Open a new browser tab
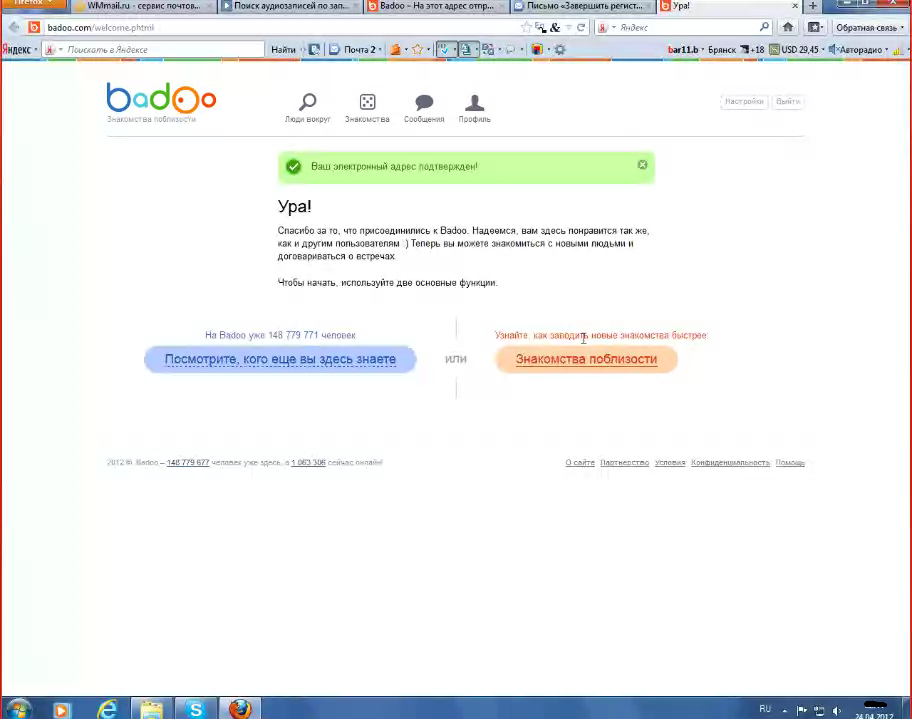The width and height of the screenshot is (912, 720). 813,6
